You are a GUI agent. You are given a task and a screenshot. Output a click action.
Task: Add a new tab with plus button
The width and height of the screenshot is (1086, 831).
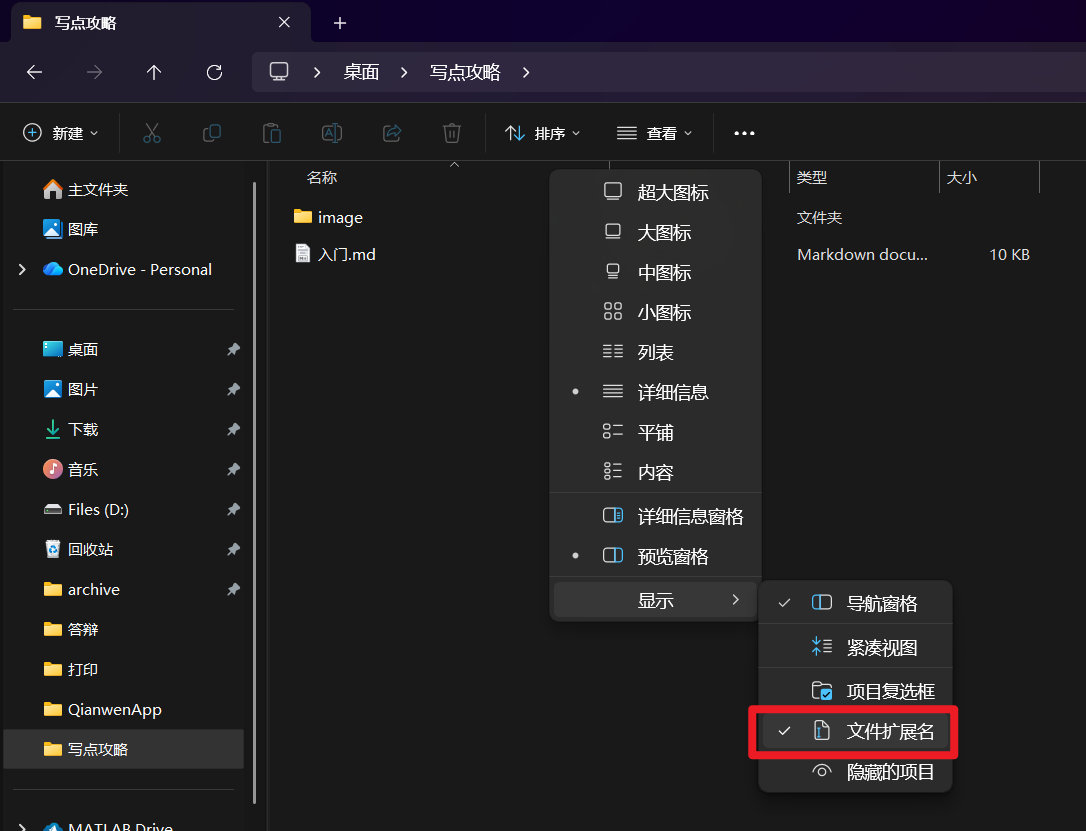click(x=339, y=24)
